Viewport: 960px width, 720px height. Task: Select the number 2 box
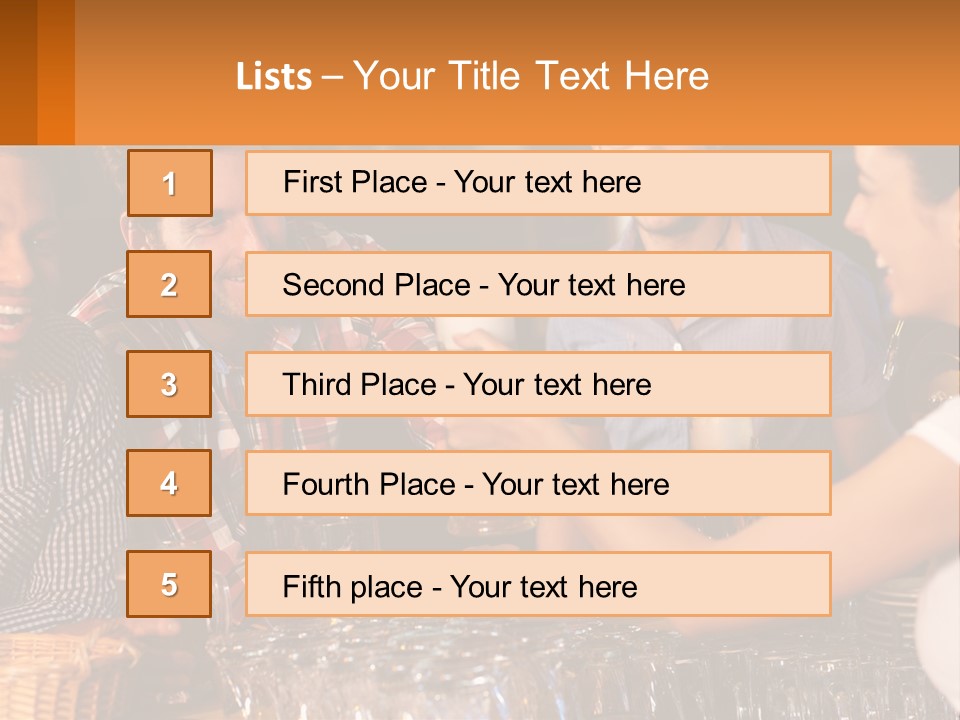pos(169,284)
